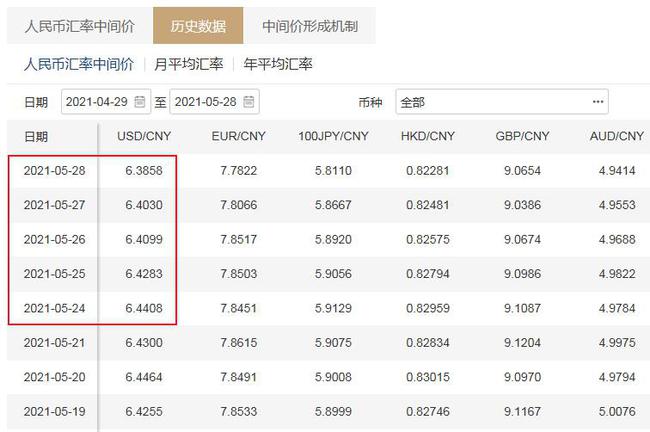This screenshot has width=650, height=432.
Task: Click 100JPY/CNY value 5.8999
Action: 333,411
